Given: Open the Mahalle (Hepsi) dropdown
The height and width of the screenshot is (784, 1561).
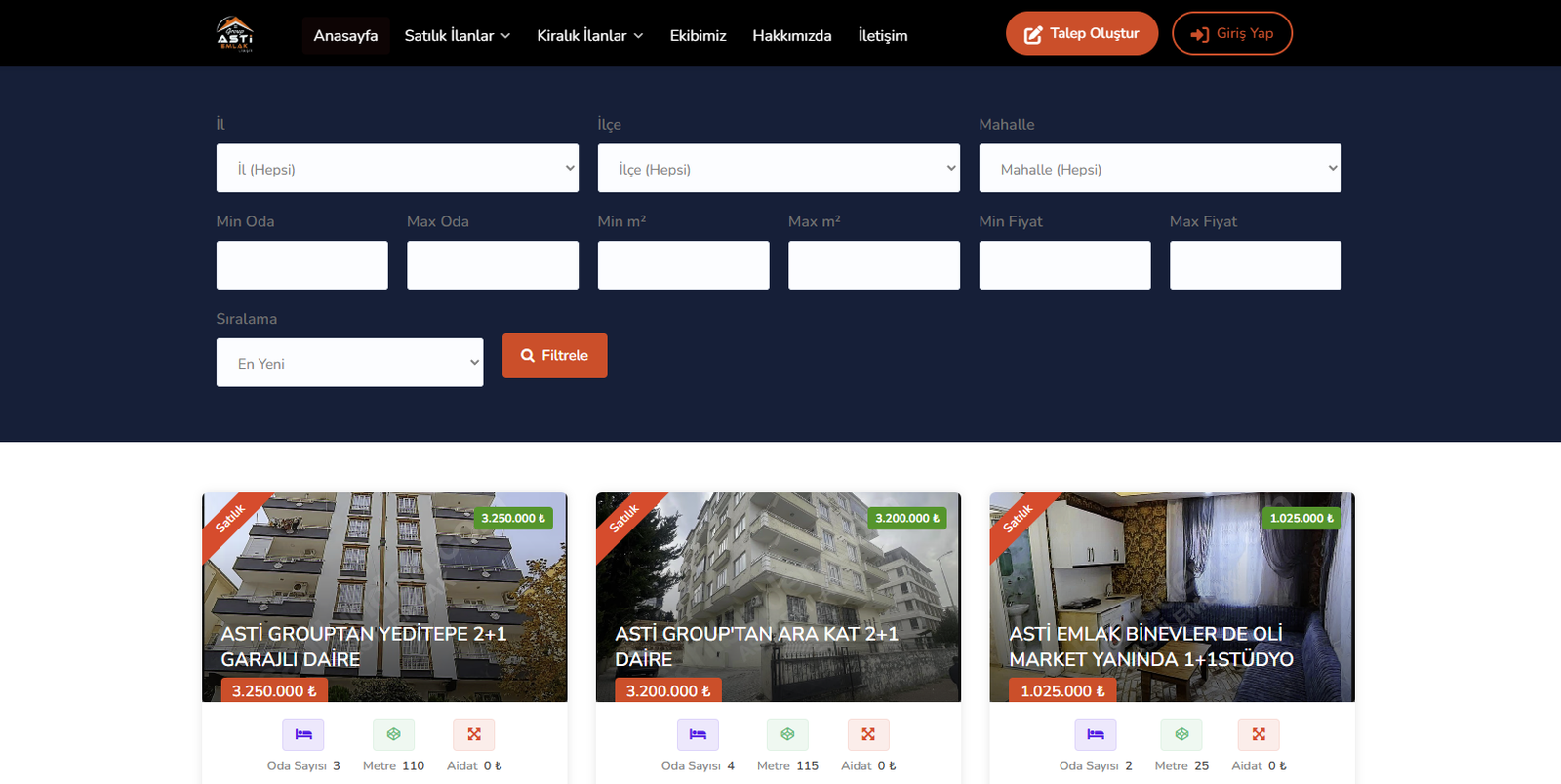Looking at the screenshot, I should [x=1160, y=169].
